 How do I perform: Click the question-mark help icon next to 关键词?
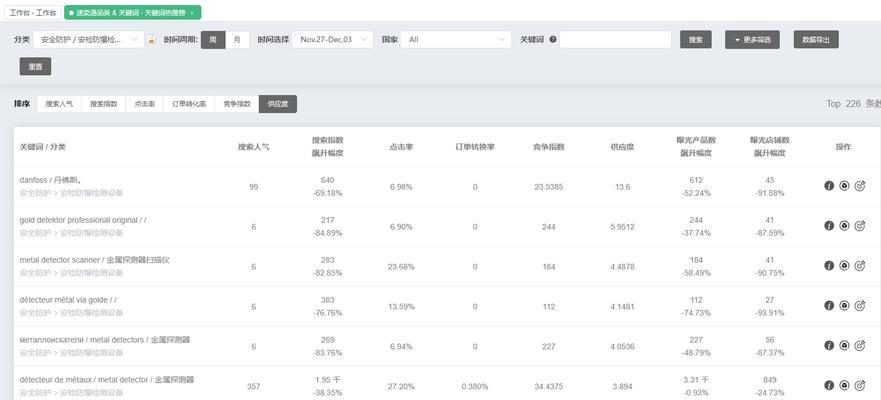pos(553,39)
